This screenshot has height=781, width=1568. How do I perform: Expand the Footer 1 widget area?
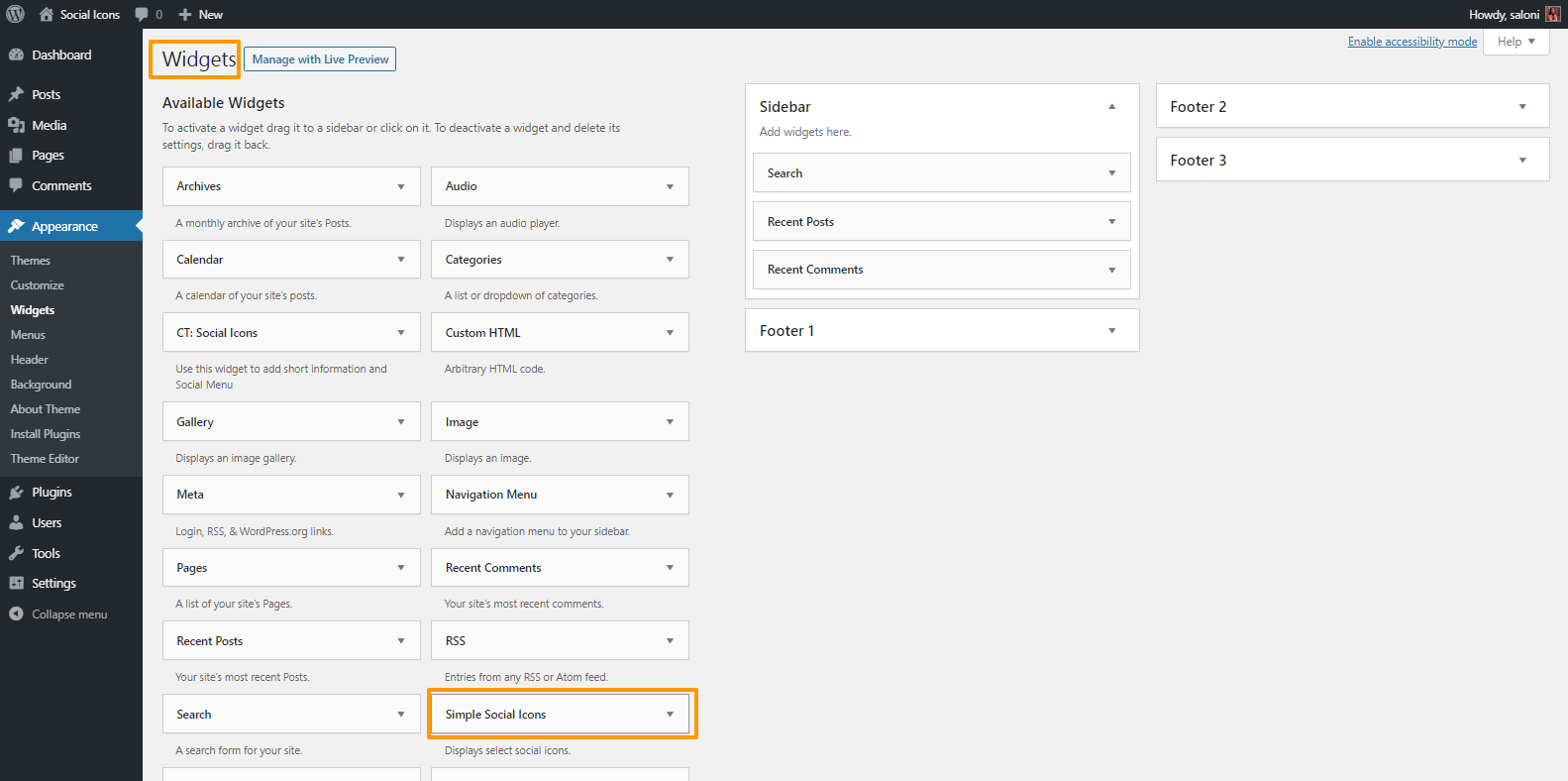(x=1111, y=331)
